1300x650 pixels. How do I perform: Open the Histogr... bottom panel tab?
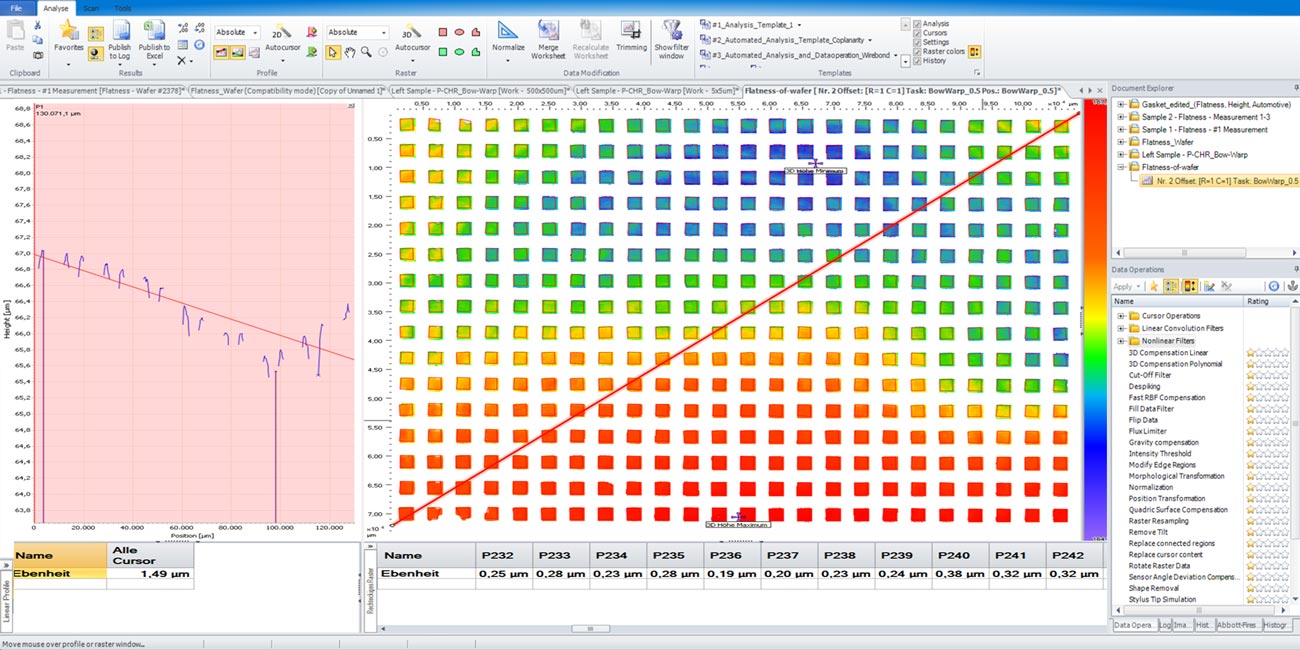click(1277, 625)
